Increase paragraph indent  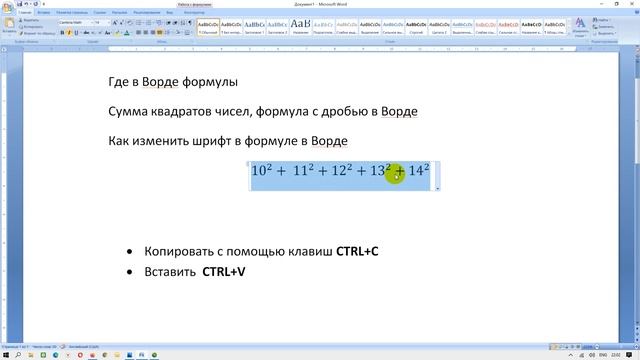pos(175,22)
